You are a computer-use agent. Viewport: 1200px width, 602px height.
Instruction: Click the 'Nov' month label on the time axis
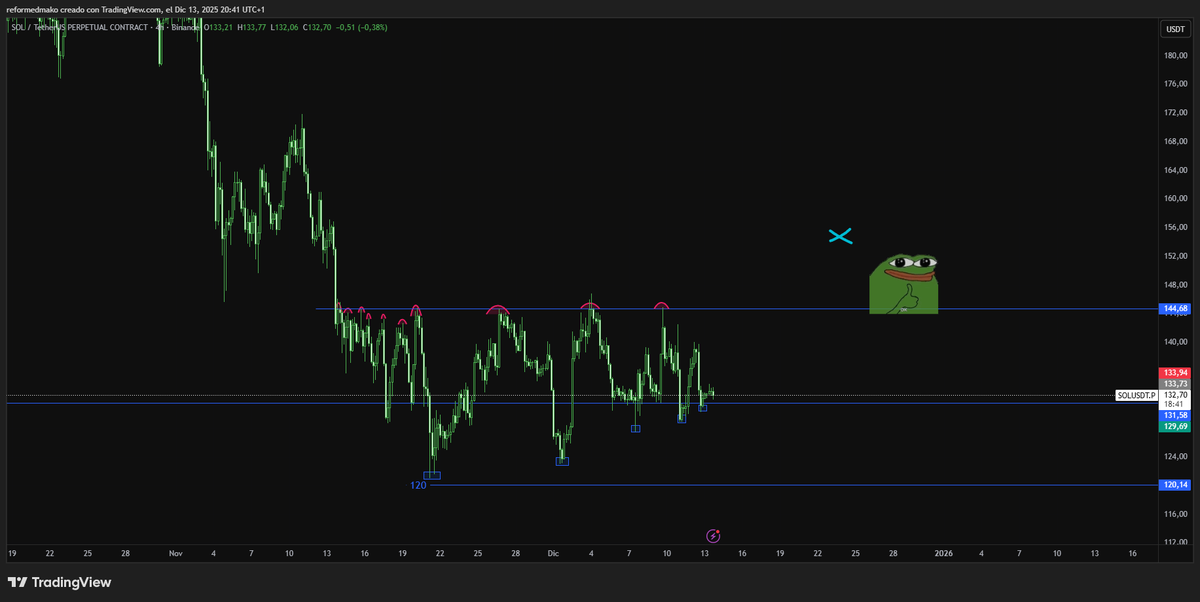176,552
